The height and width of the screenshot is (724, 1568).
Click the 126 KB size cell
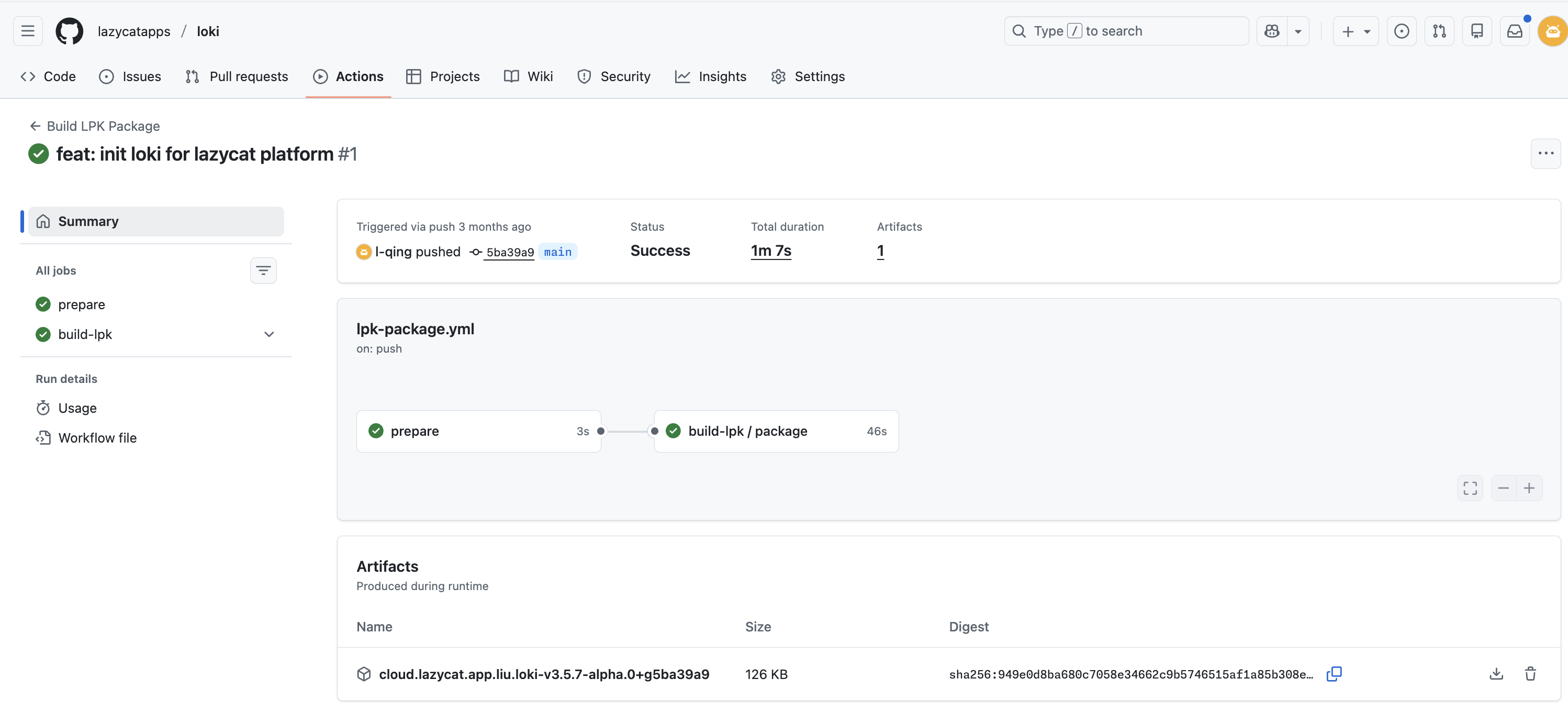tap(766, 674)
